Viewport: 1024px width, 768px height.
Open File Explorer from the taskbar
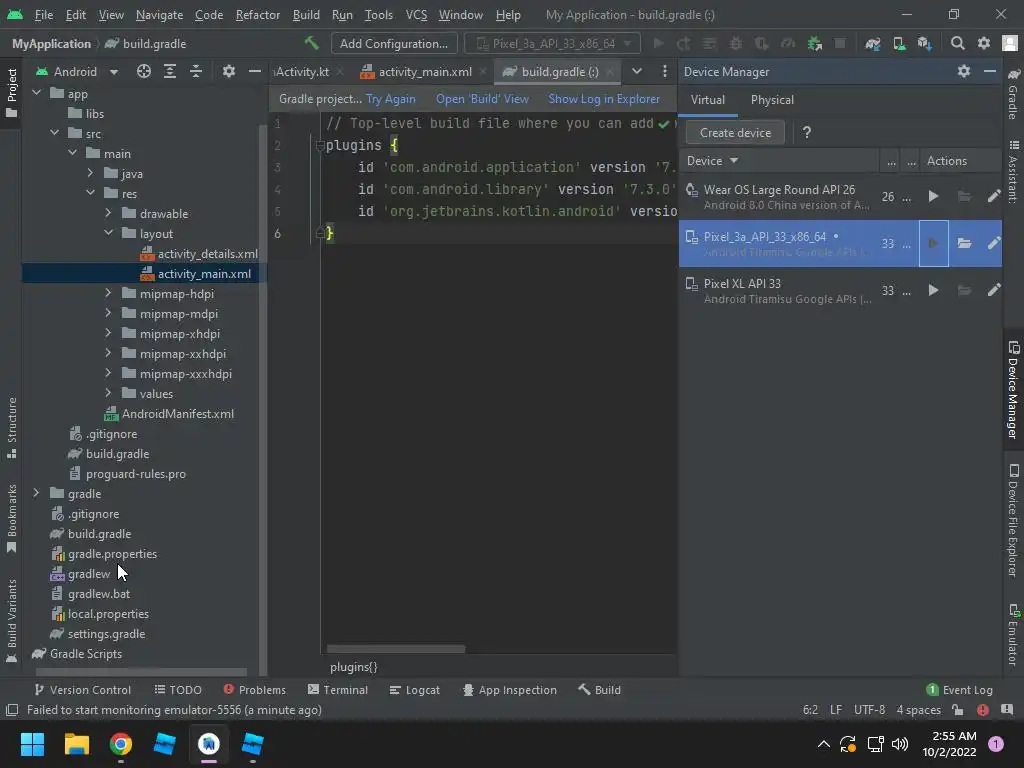(77, 744)
